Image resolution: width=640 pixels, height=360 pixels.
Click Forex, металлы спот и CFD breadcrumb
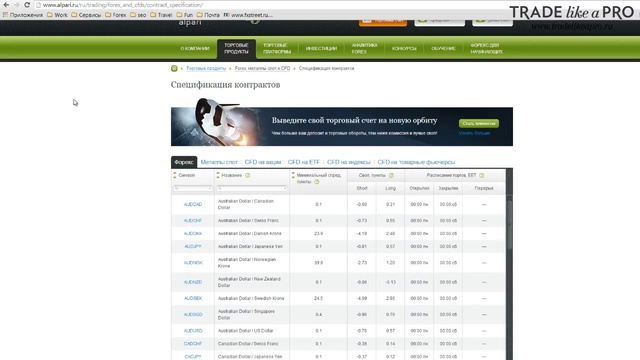pyautogui.click(x=262, y=68)
